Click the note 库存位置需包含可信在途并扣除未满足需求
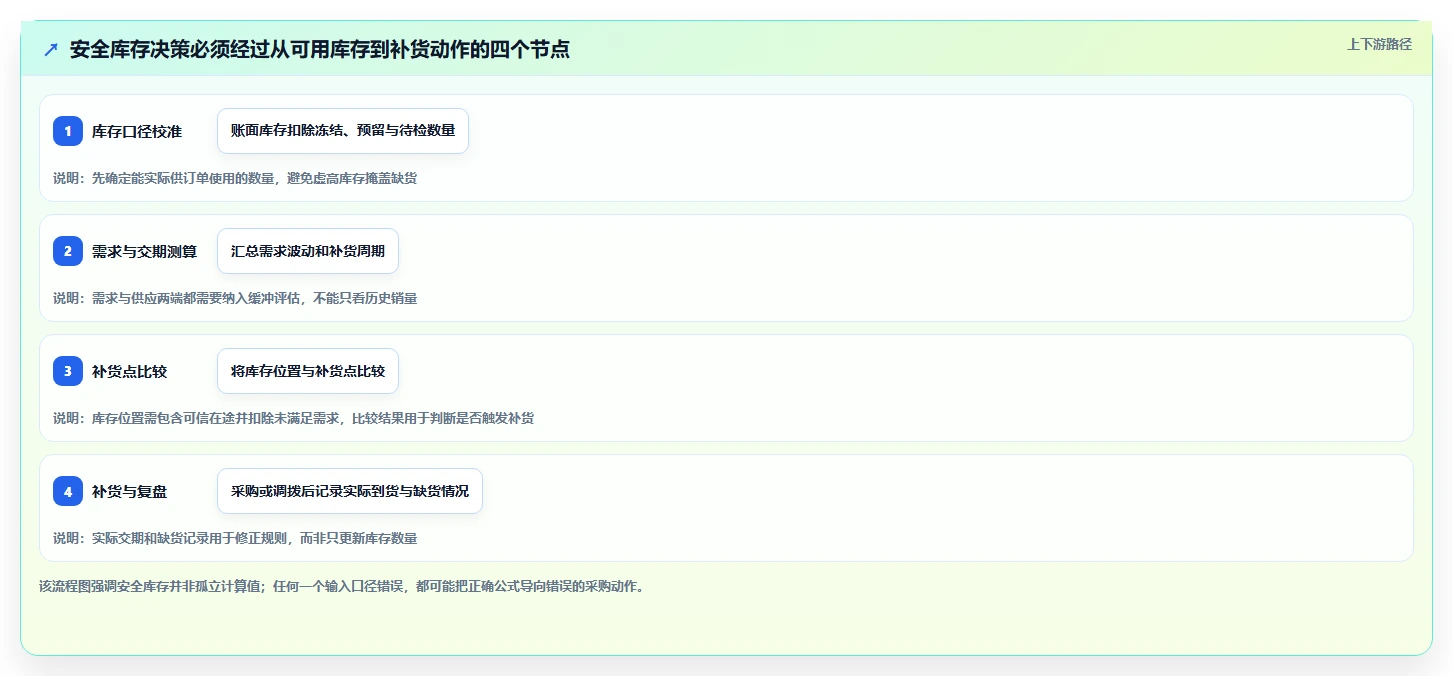Image resolution: width=1453 pixels, height=676 pixels. point(213,418)
